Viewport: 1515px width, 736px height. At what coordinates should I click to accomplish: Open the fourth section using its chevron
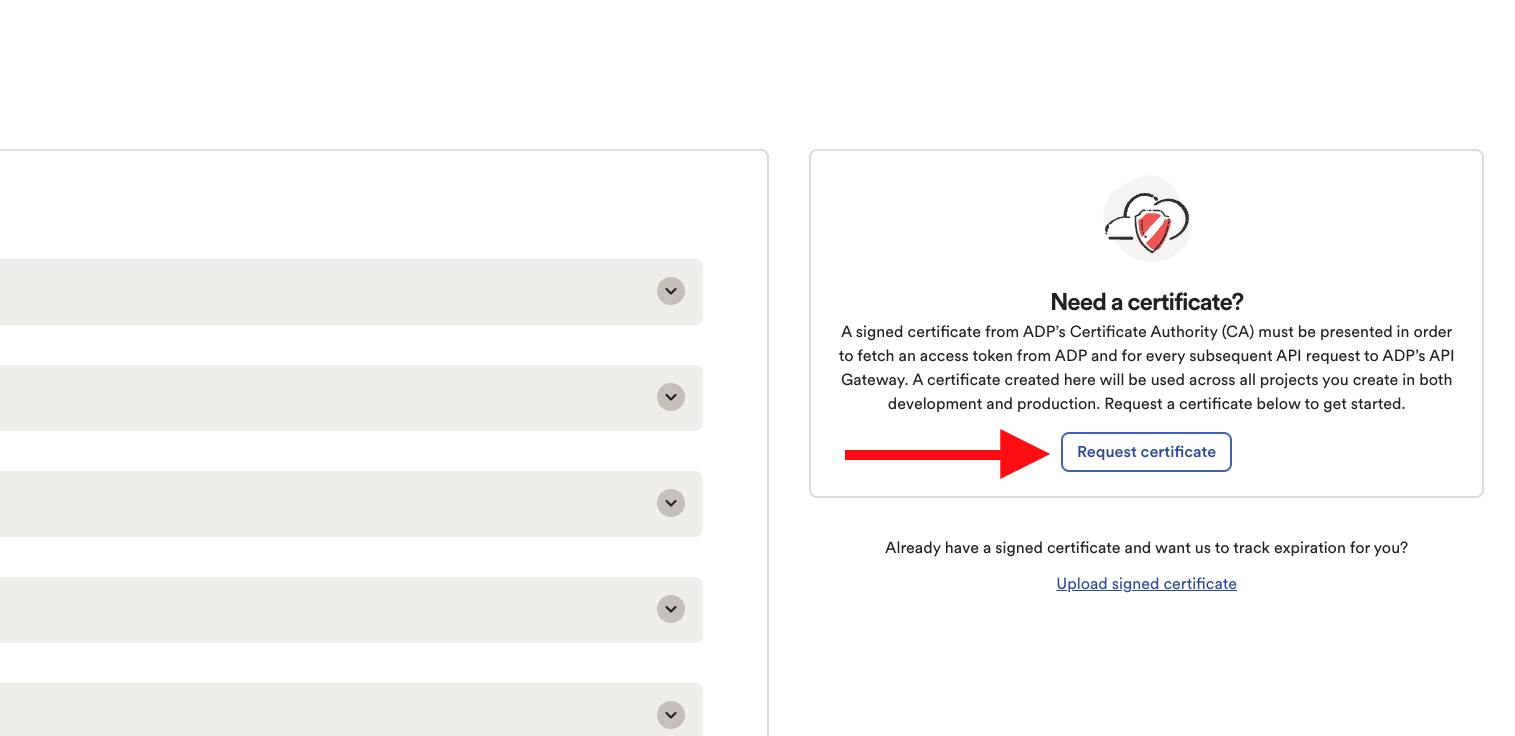click(671, 609)
